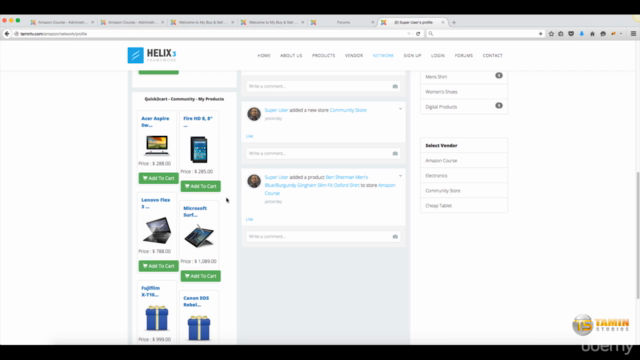Click the orange extension toolbar icon
The width and height of the screenshot is (640, 360).
pos(613,34)
